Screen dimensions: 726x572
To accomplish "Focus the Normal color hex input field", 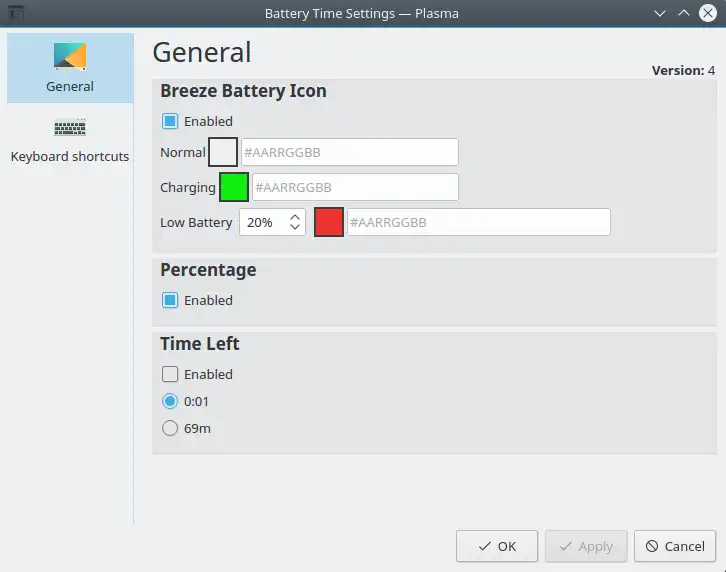I will point(350,152).
